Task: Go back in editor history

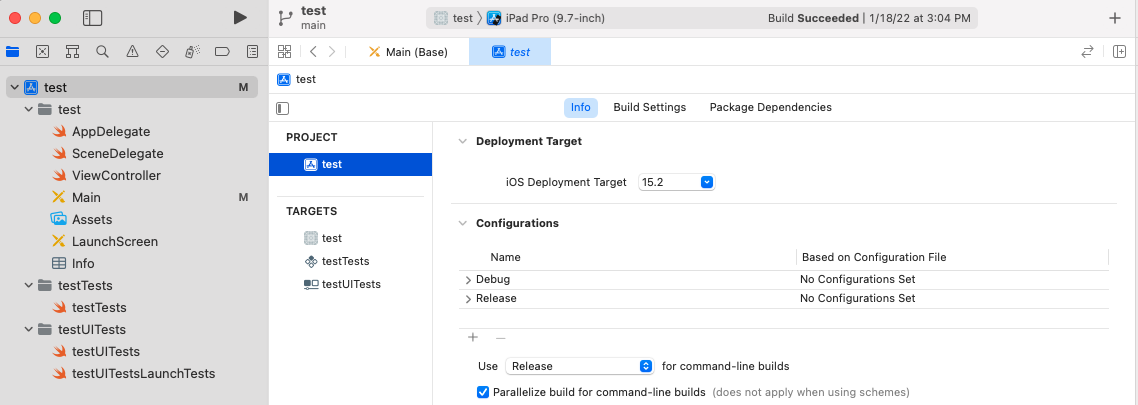Action: [313, 52]
